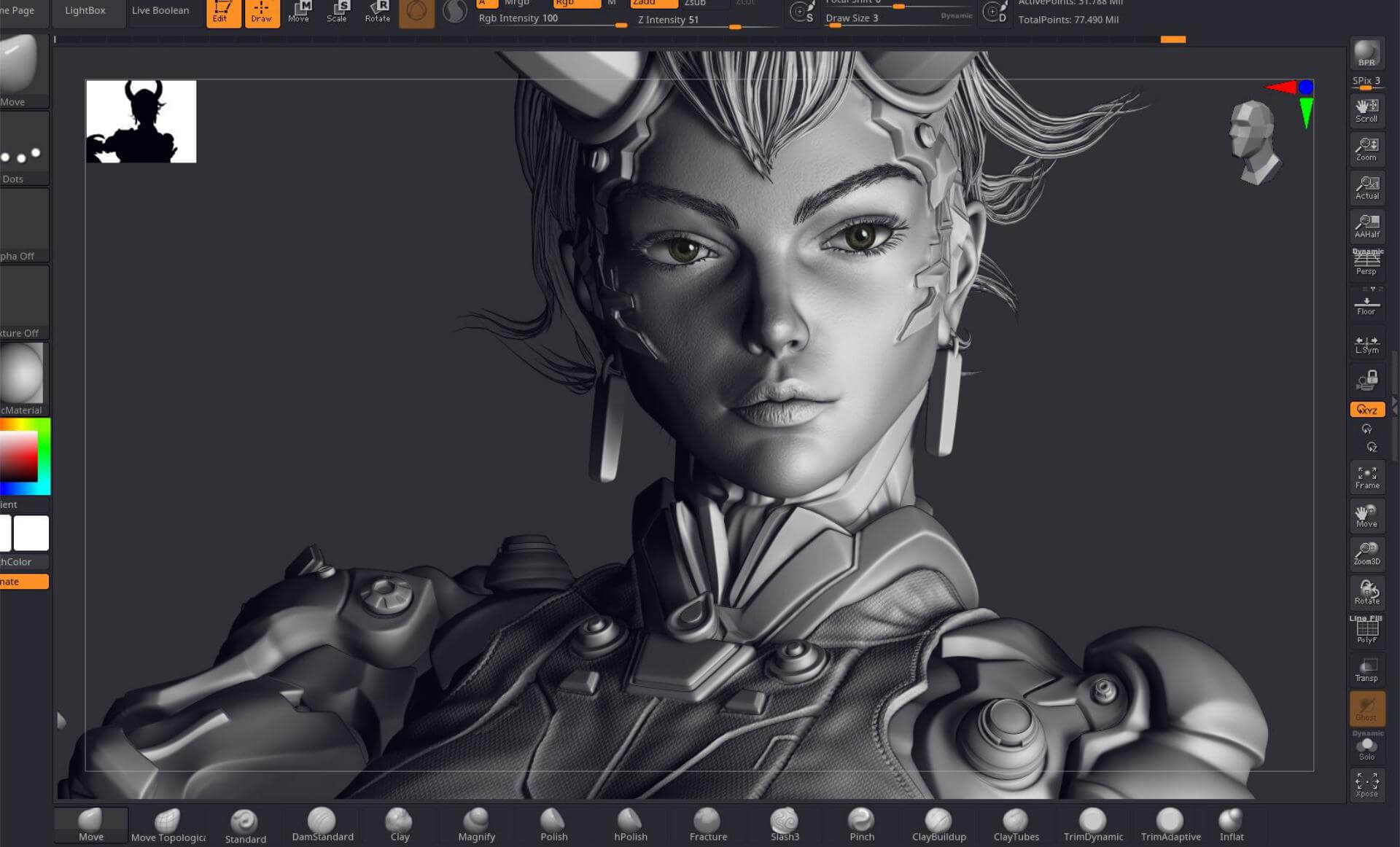Toggle the Floor grid
Viewport: 1400px width, 847px height.
(1366, 302)
